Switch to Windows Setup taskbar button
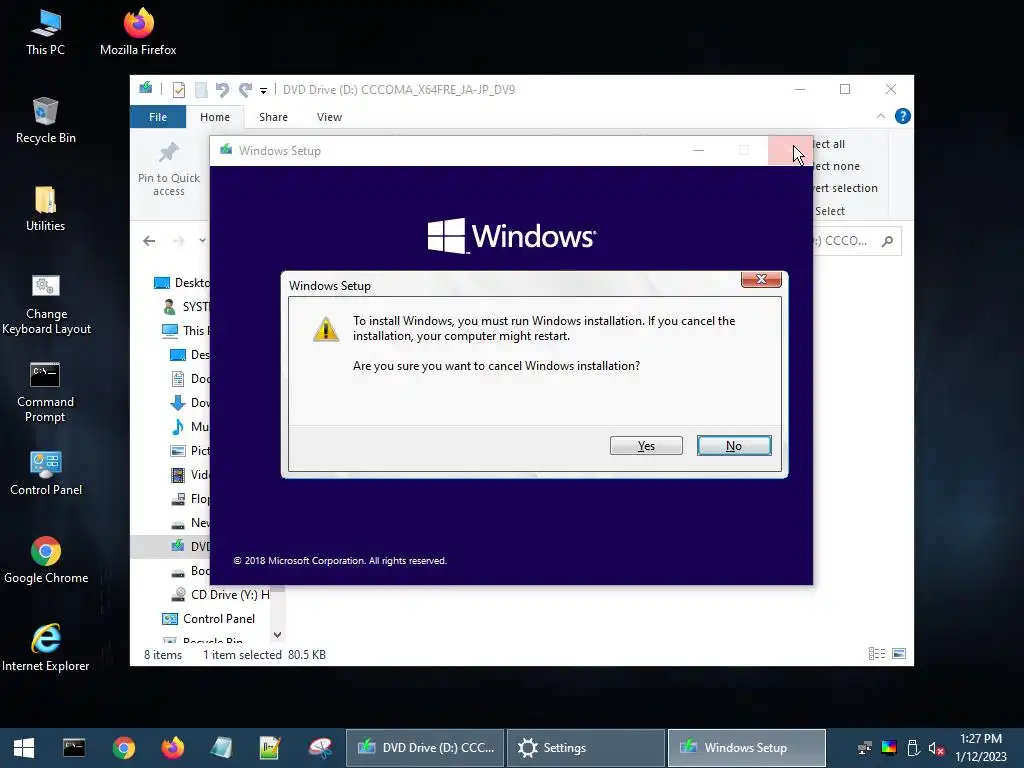 point(746,748)
